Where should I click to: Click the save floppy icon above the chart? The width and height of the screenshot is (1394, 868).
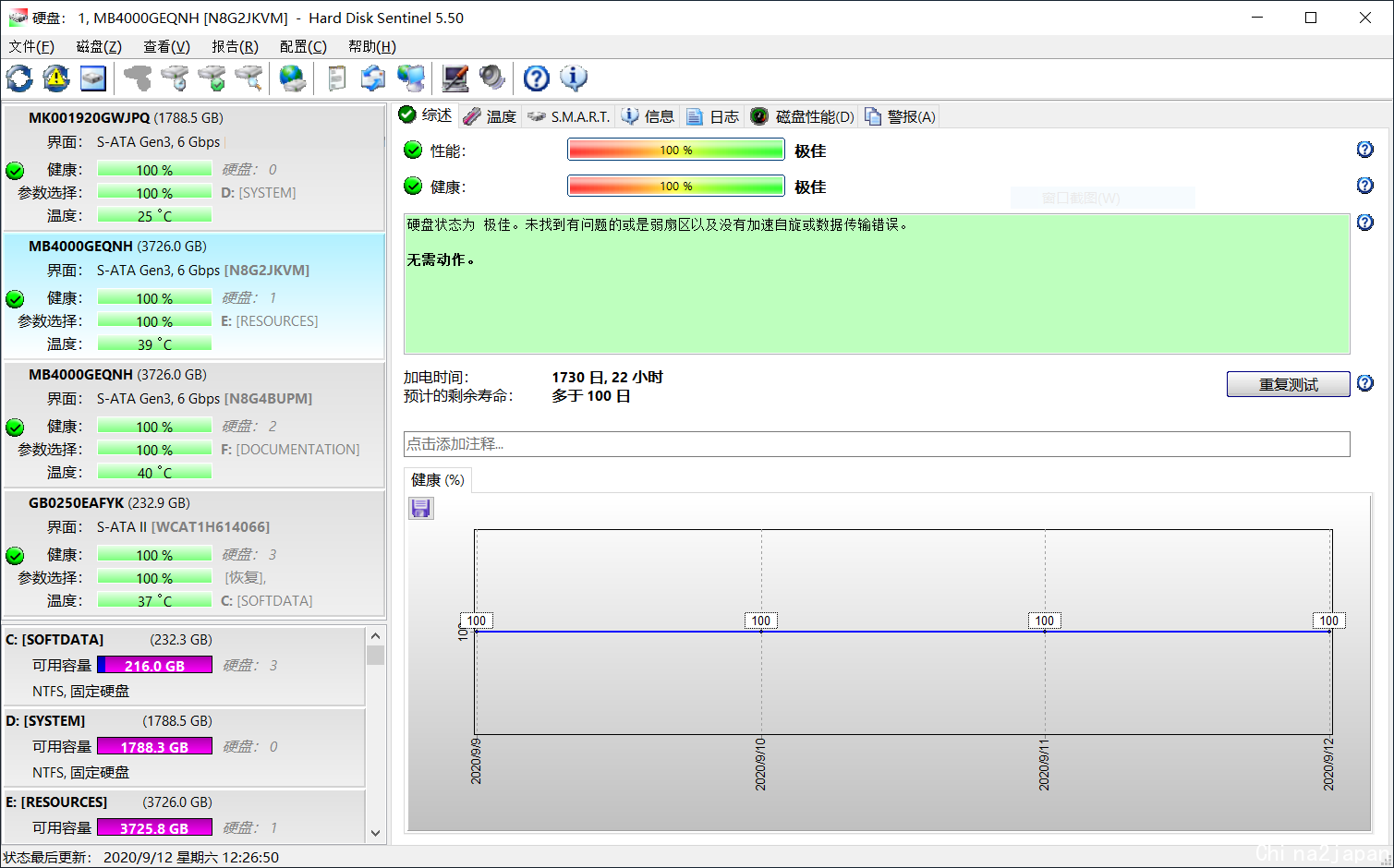click(421, 508)
